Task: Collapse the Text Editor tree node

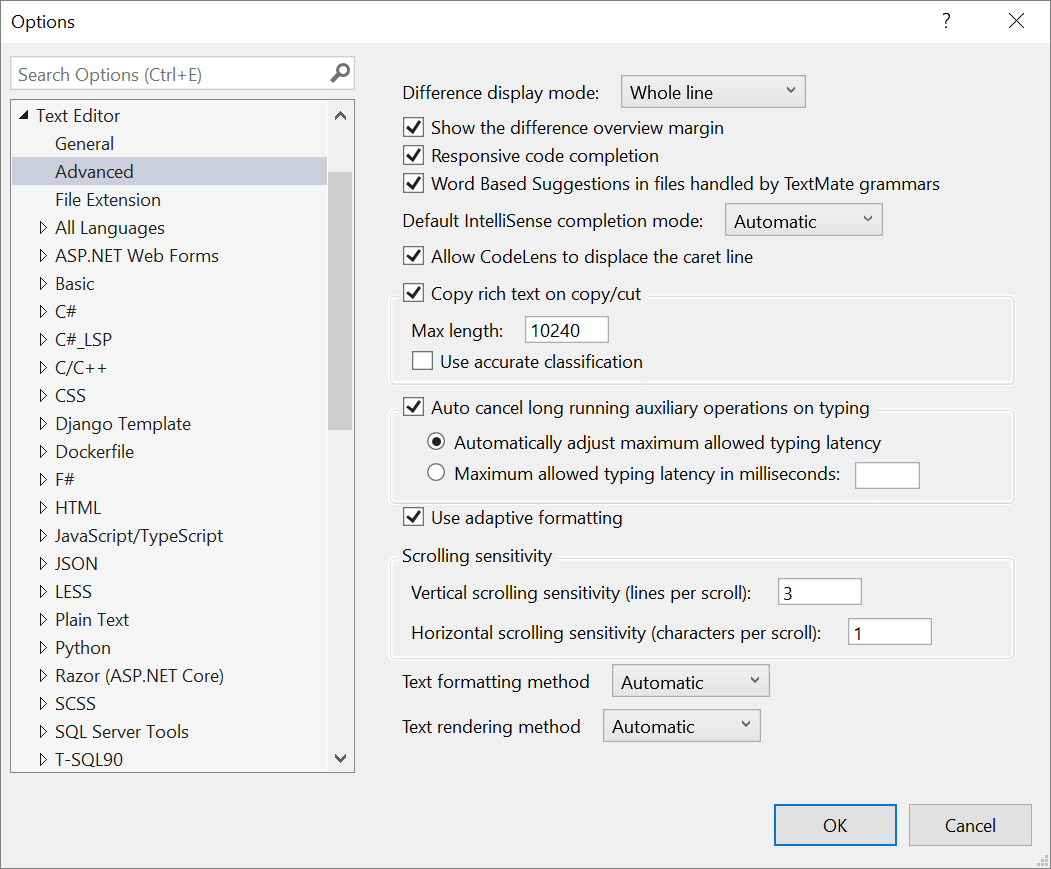Action: [24, 115]
